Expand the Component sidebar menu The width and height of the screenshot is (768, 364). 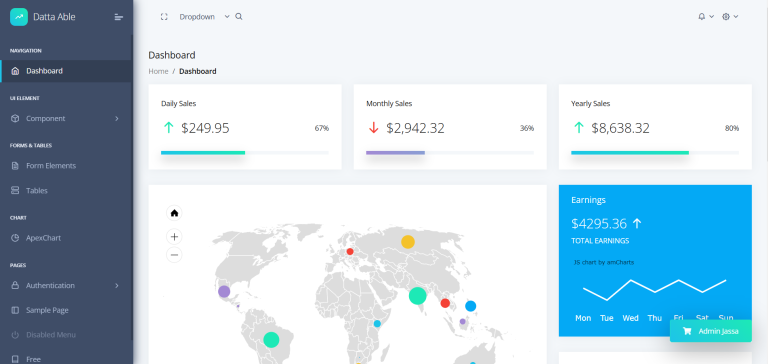pyautogui.click(x=66, y=119)
